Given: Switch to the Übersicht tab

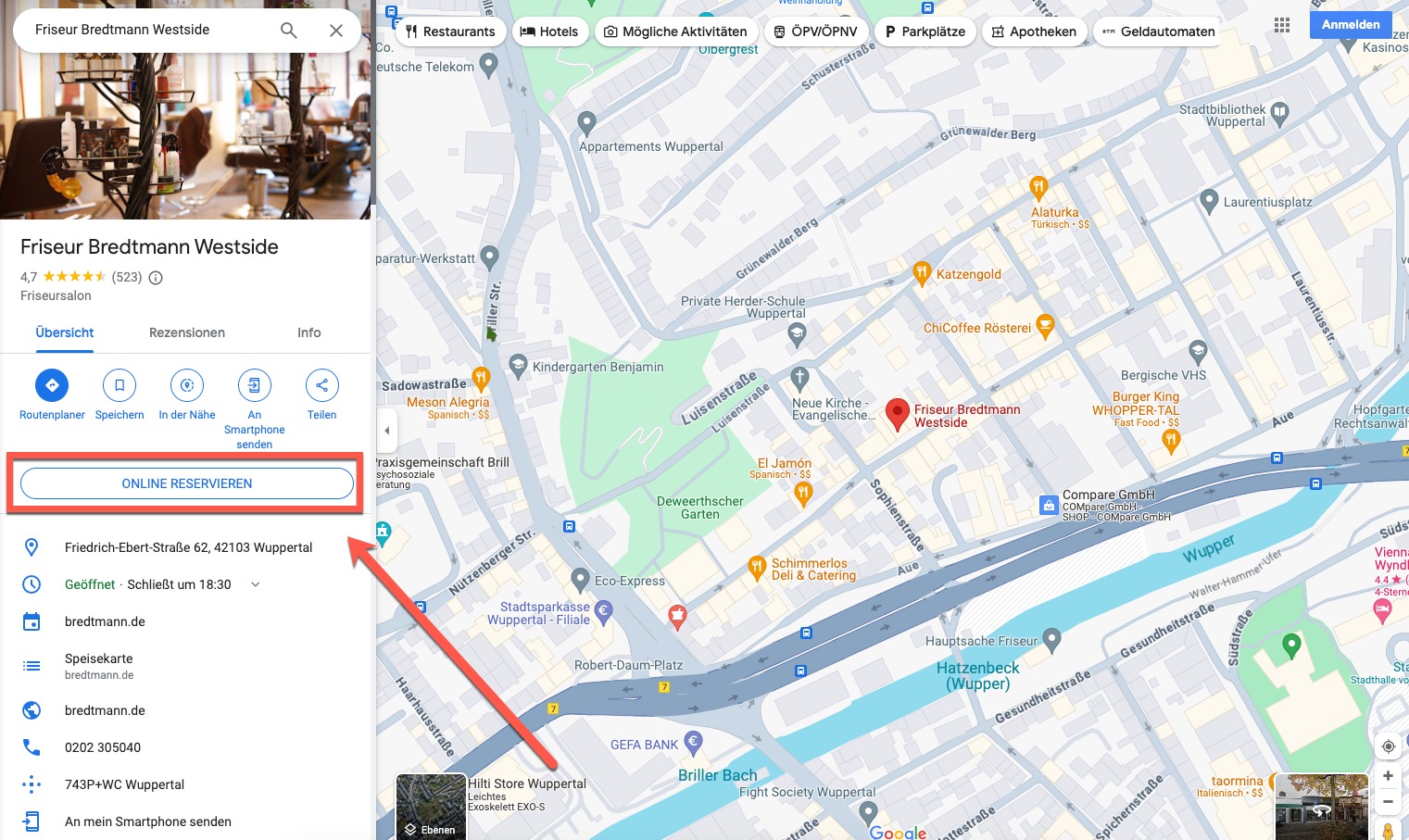Looking at the screenshot, I should click(x=65, y=332).
